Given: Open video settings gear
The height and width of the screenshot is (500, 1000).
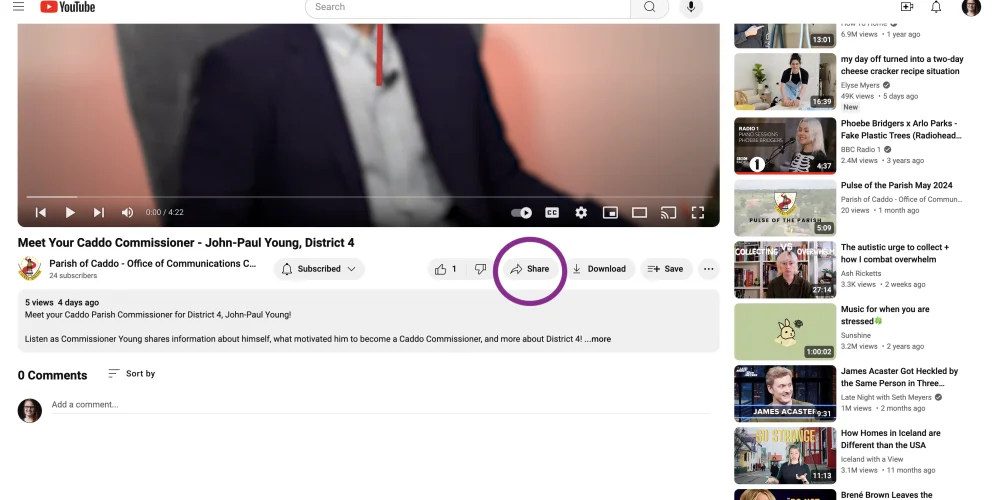Looking at the screenshot, I should (581, 212).
